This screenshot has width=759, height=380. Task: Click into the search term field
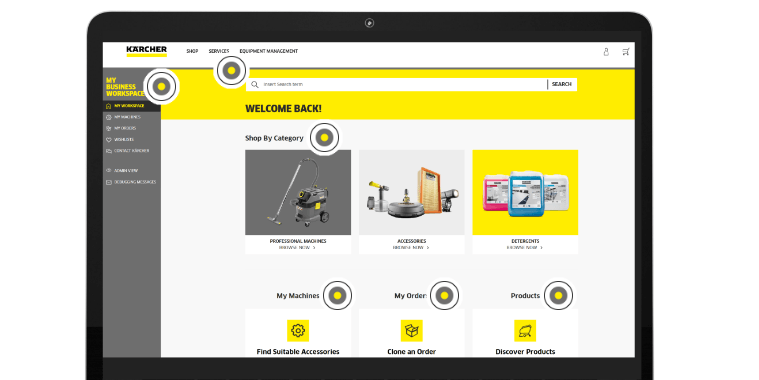[x=404, y=84]
